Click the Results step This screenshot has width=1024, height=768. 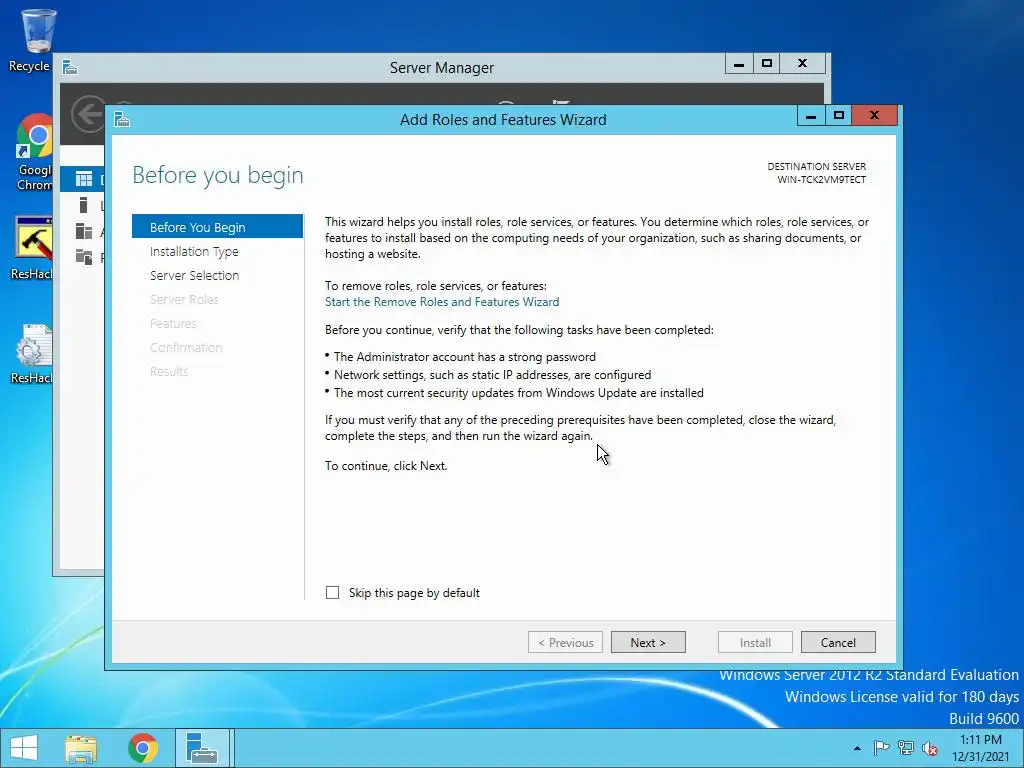[169, 371]
